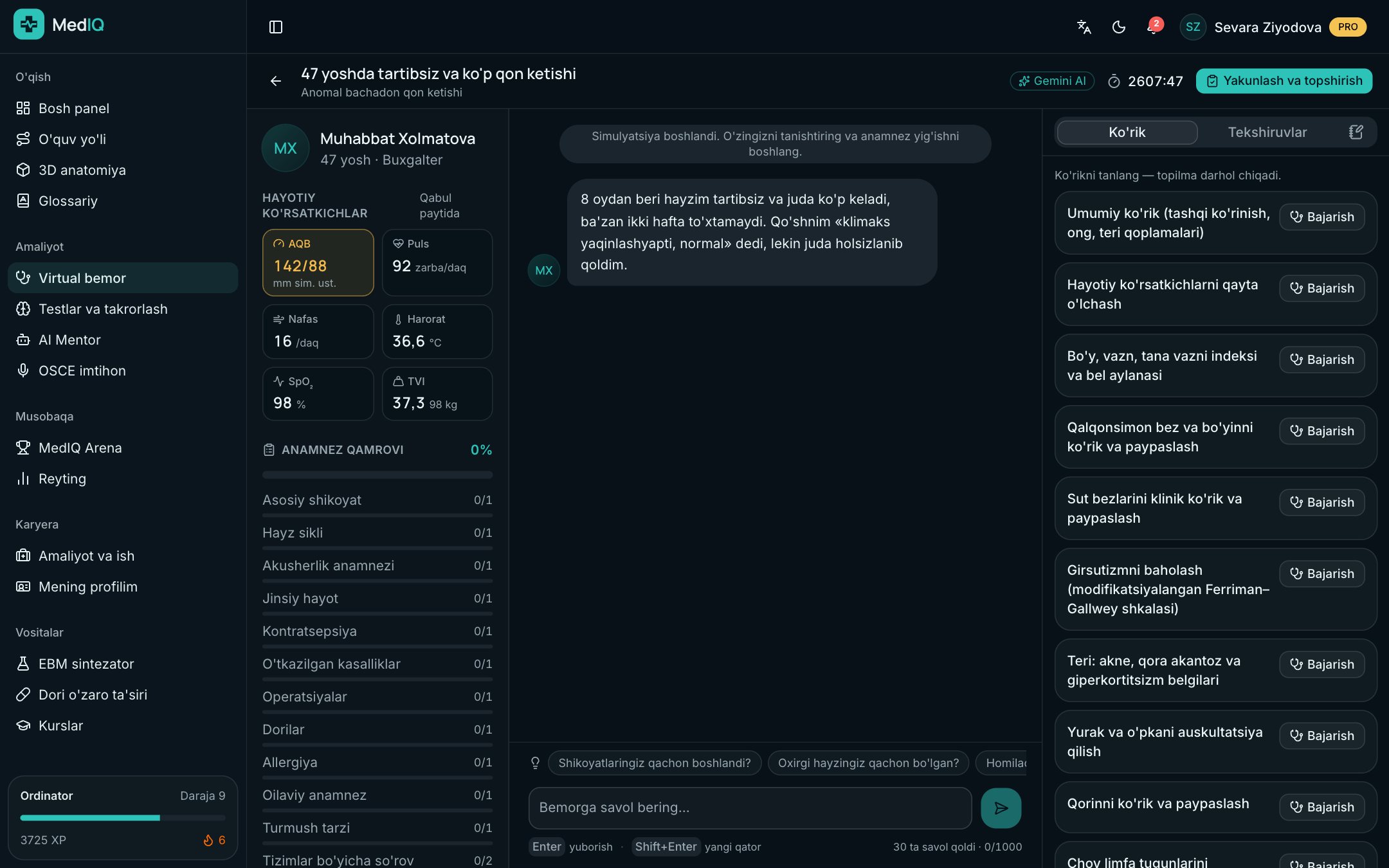The image size is (1389, 868).
Task: Click Bajarish for Girsutizmni baholash
Action: tap(1321, 574)
